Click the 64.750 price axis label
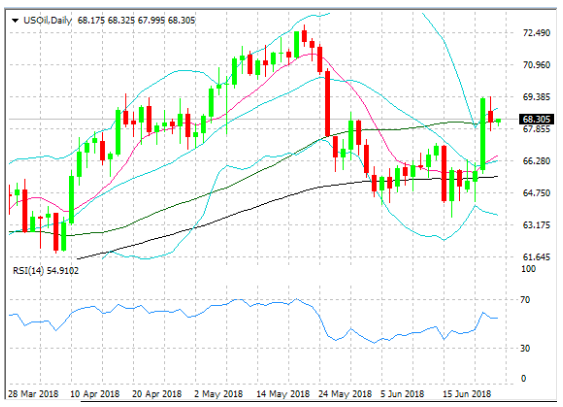 click(536, 193)
